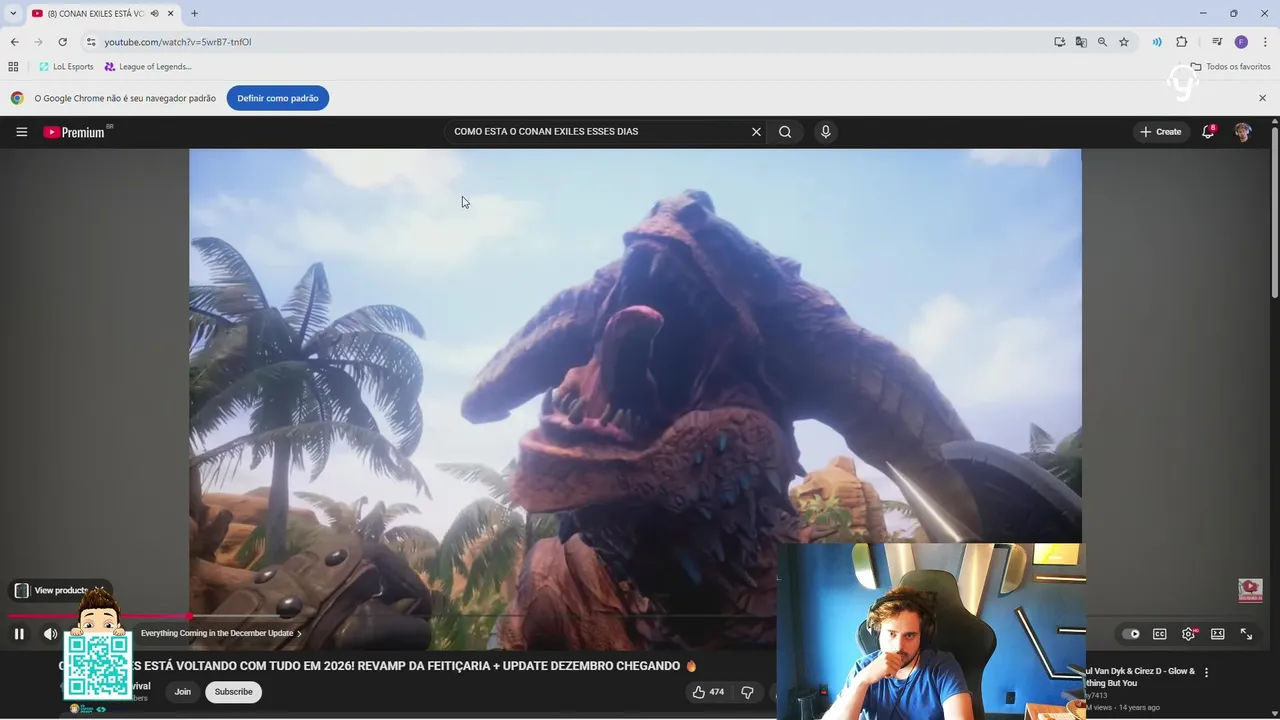Pause the playing video
Viewport: 1280px width, 720px height.
(x=19, y=633)
